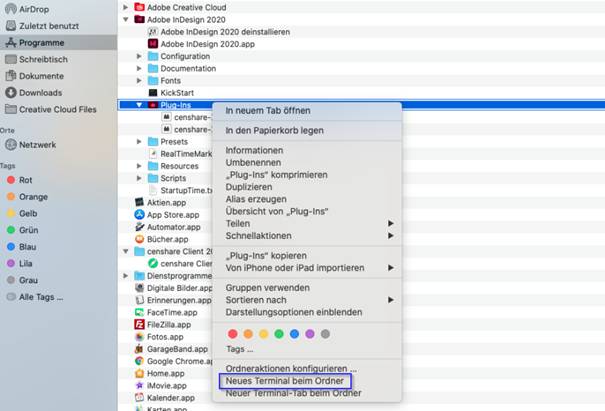Click the FaceTime.app icon
The image size is (605, 411).
139,312
